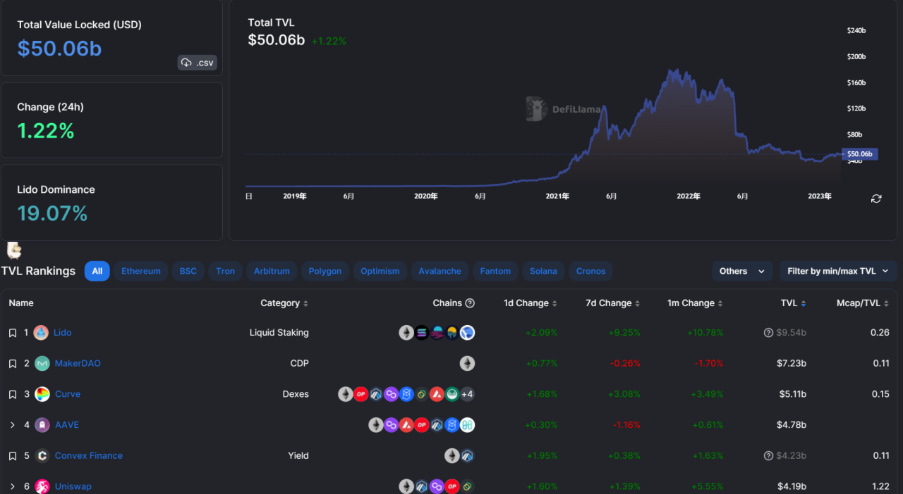
Task: Click the AAVE logo icon
Action: (42, 425)
